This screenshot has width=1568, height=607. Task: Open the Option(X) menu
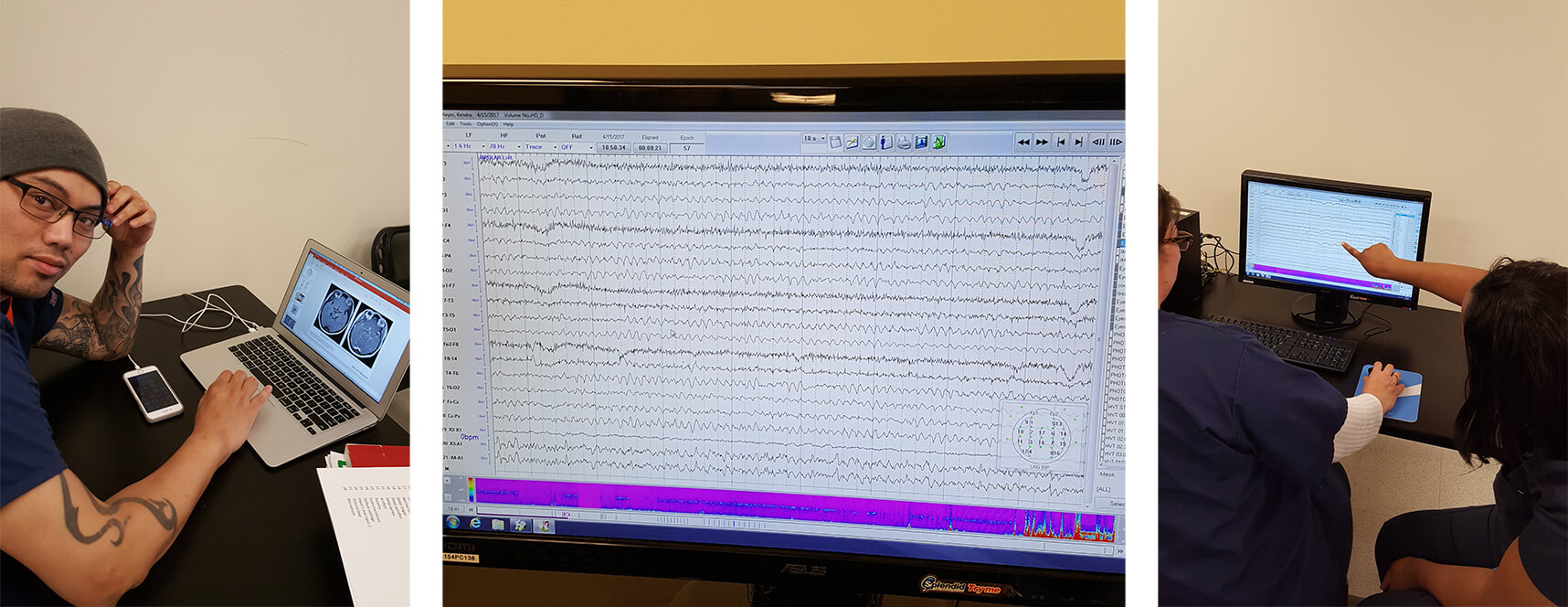pos(487,123)
